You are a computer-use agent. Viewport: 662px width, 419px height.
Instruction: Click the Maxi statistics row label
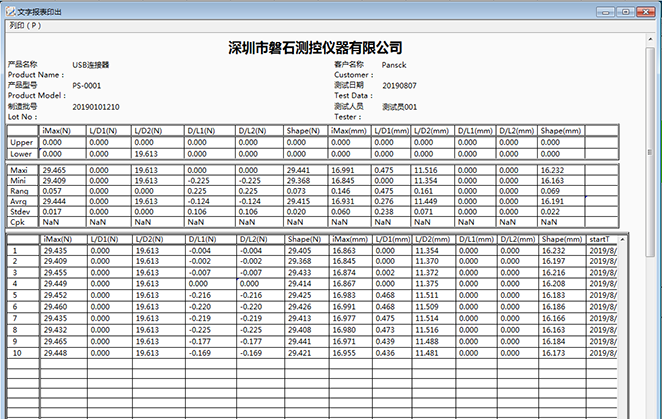[x=22, y=171]
